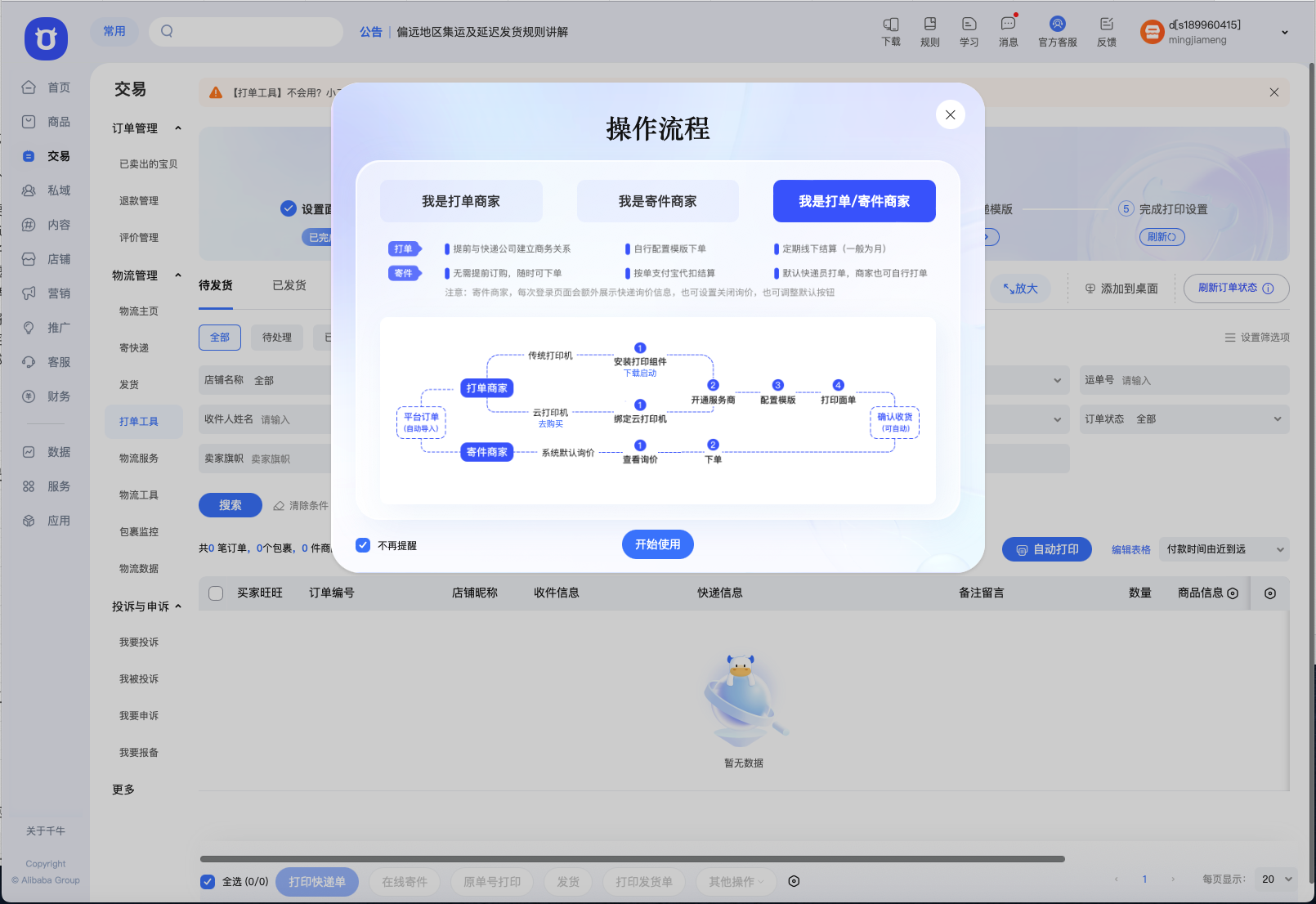Open 设置筛选项 filter settings
Image resolution: width=1316 pixels, height=904 pixels.
click(x=1257, y=338)
